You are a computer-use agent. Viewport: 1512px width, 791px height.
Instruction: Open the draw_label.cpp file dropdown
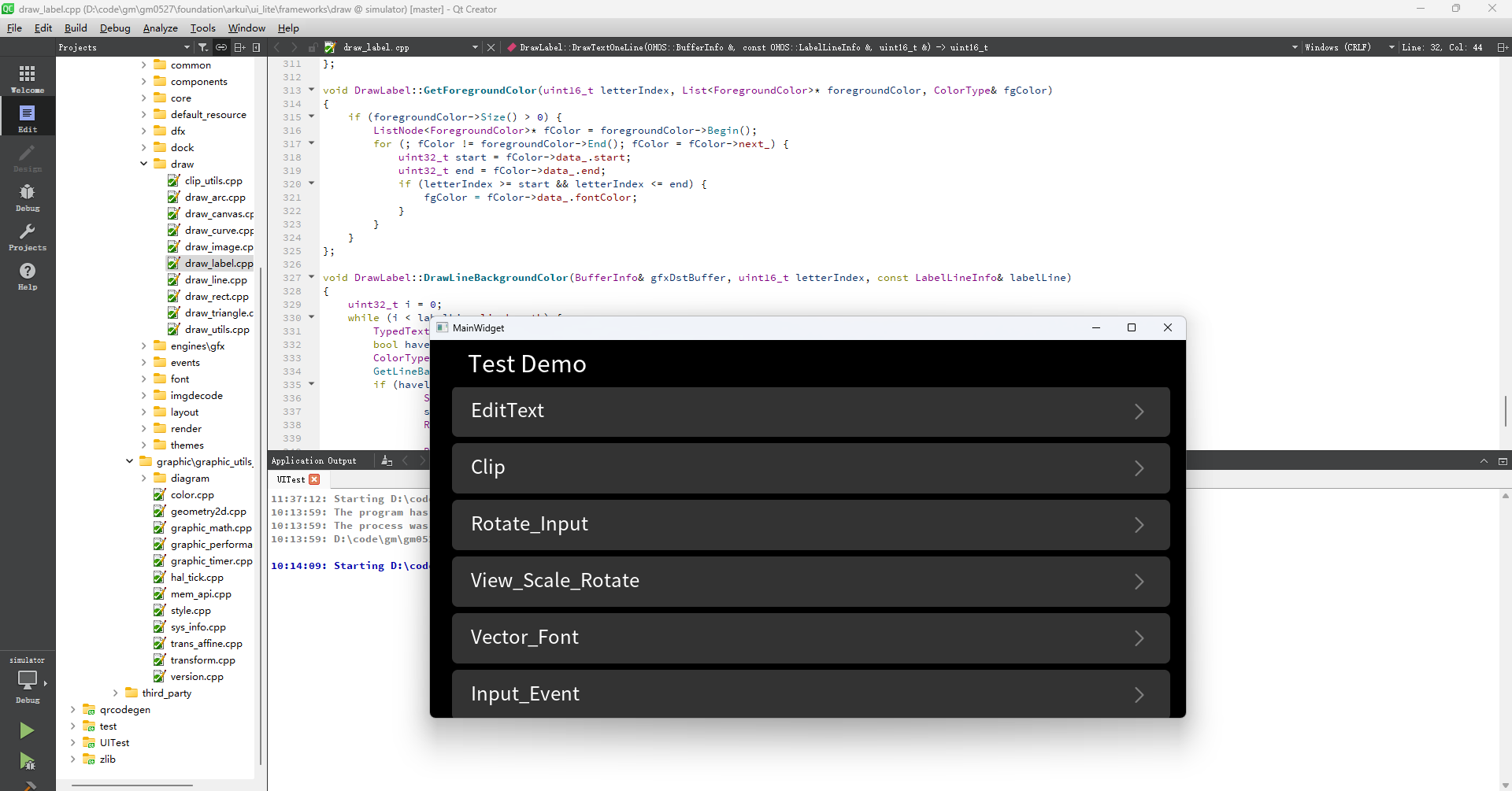475,47
